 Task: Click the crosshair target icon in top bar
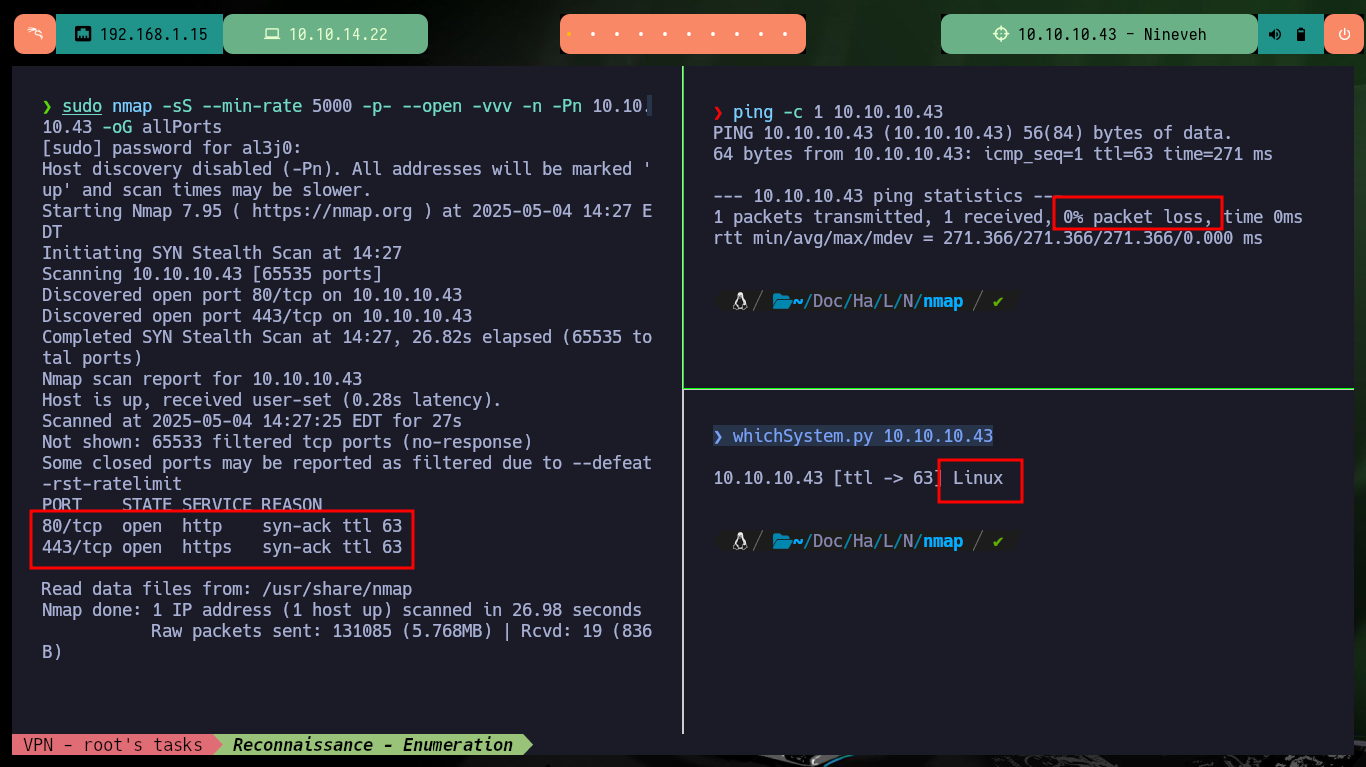[1001, 34]
